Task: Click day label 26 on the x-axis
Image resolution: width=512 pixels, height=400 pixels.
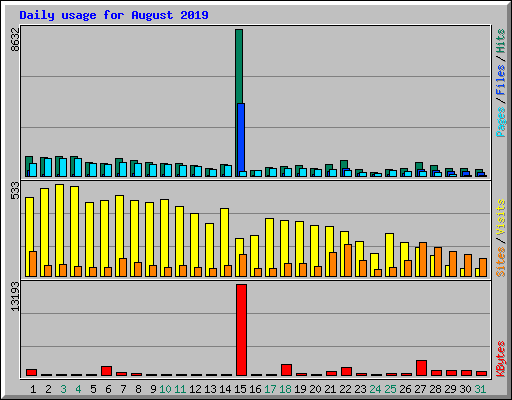Action: pyautogui.click(x=405, y=389)
